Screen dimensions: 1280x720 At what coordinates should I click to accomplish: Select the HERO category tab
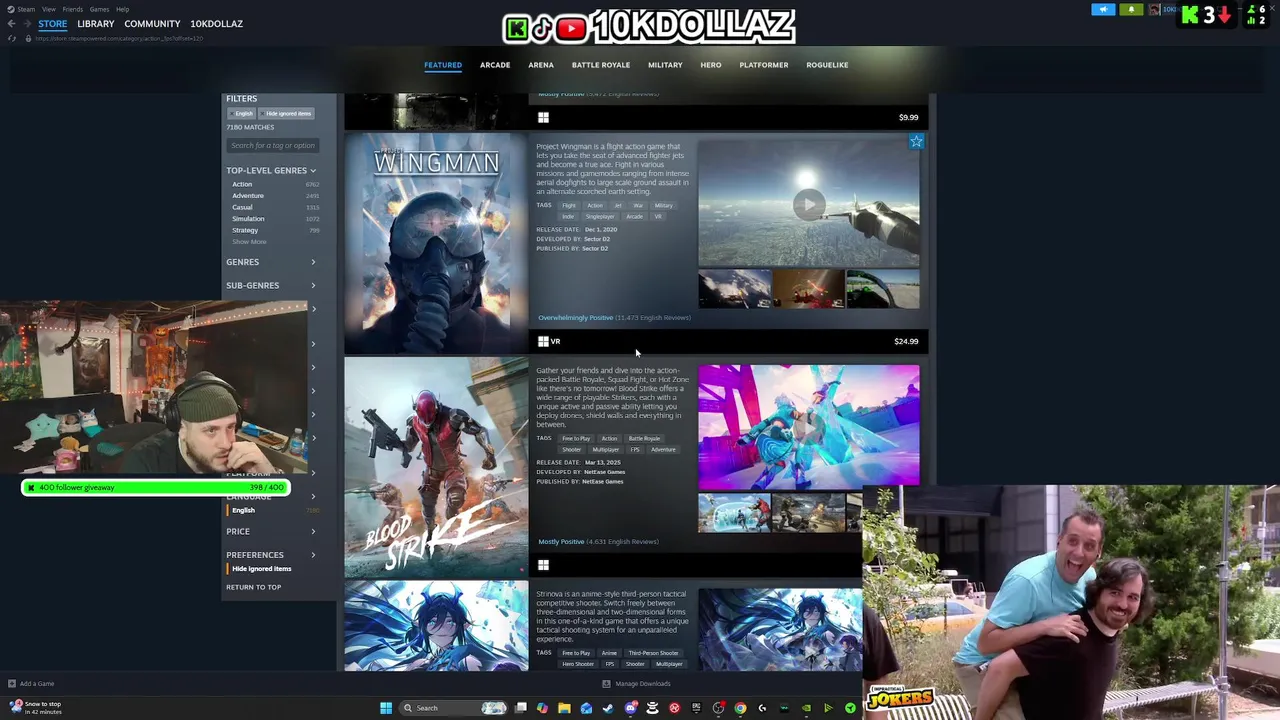click(x=711, y=65)
